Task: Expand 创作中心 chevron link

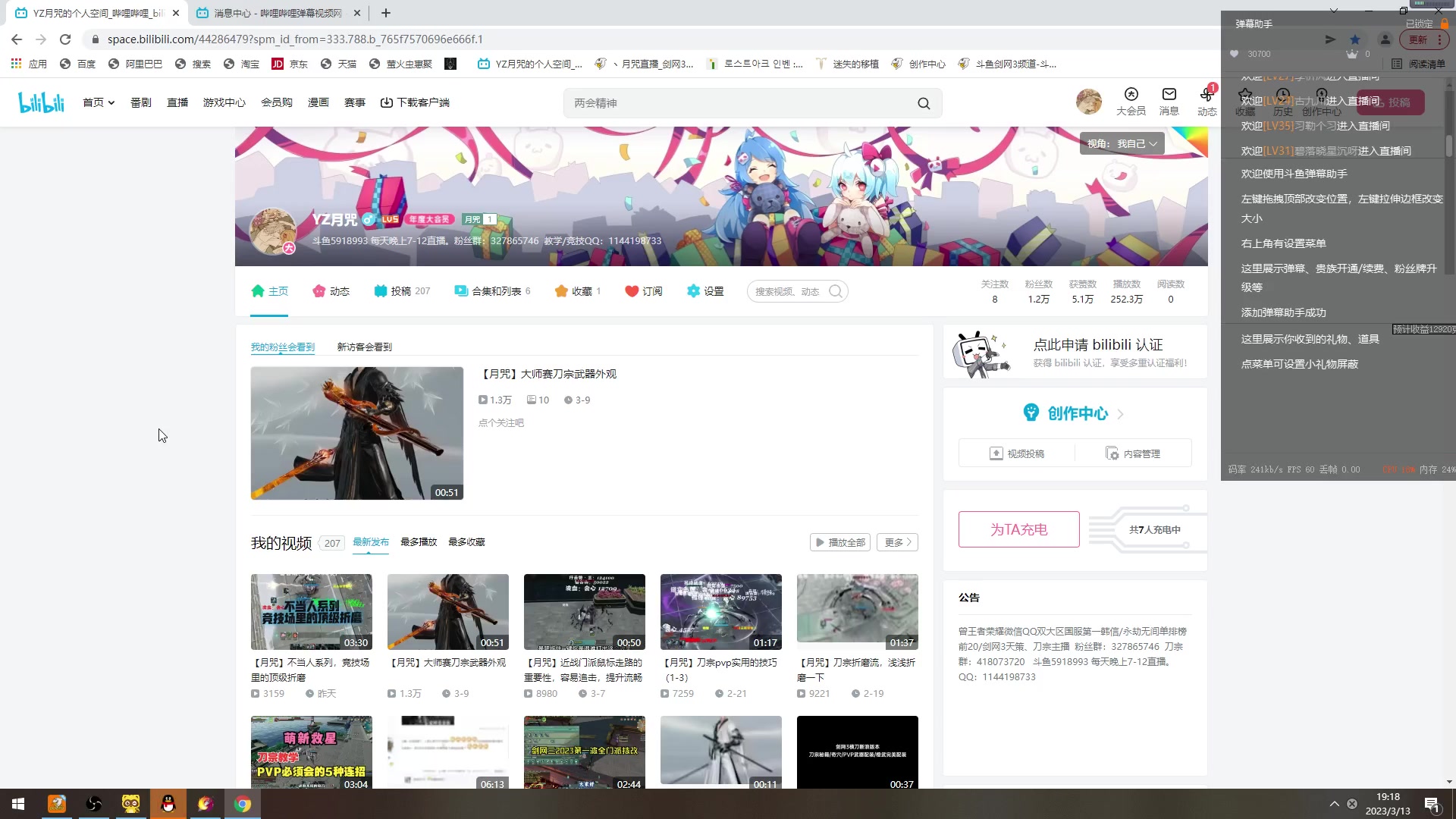Action: (x=1120, y=414)
